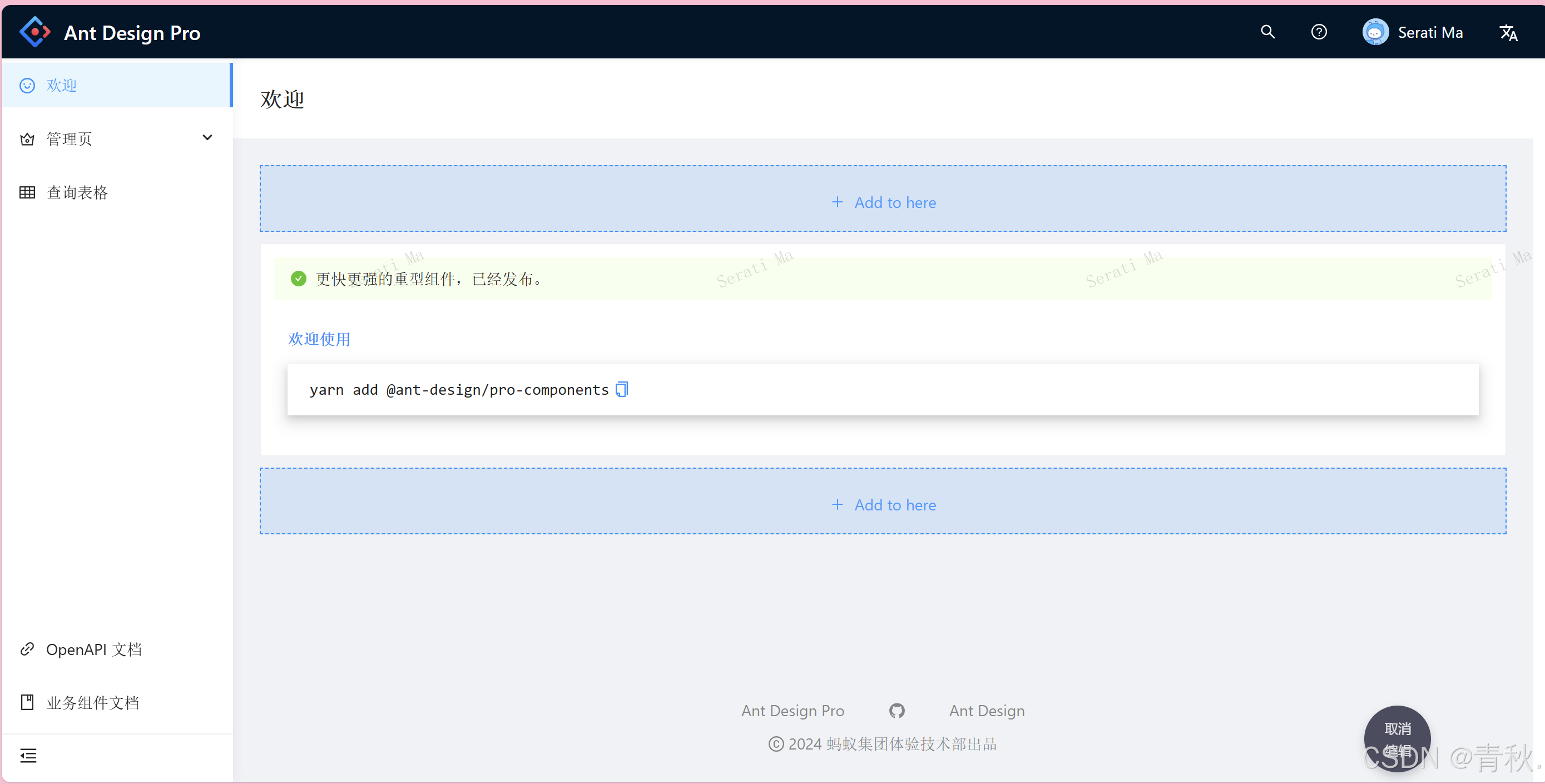Select the 欢迎 menu item
Image resolution: width=1545 pixels, height=784 pixels.
coord(62,85)
